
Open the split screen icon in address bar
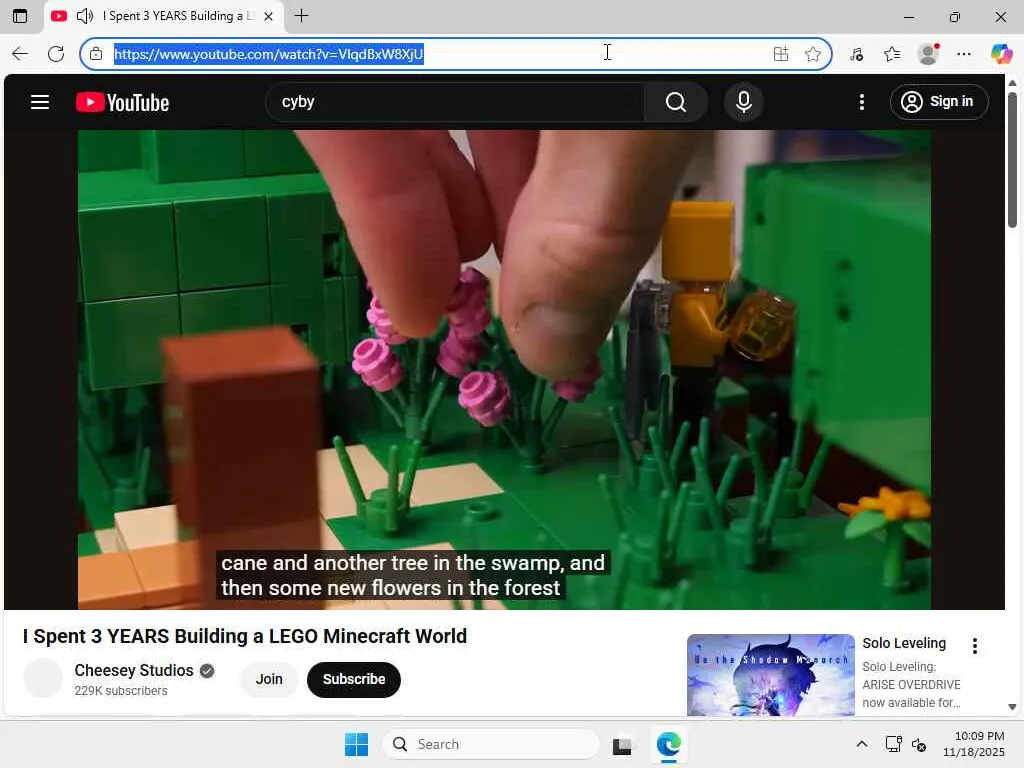[x=780, y=54]
